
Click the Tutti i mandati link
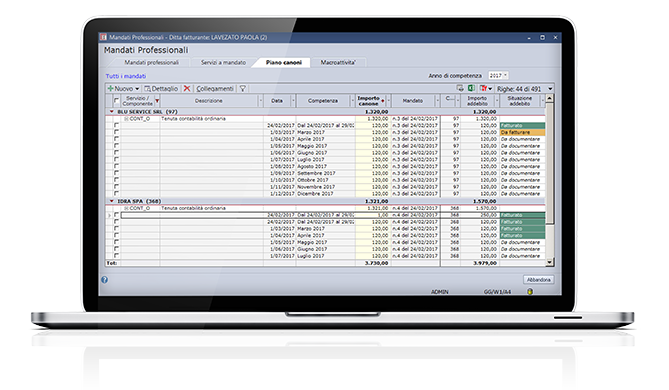coord(126,76)
